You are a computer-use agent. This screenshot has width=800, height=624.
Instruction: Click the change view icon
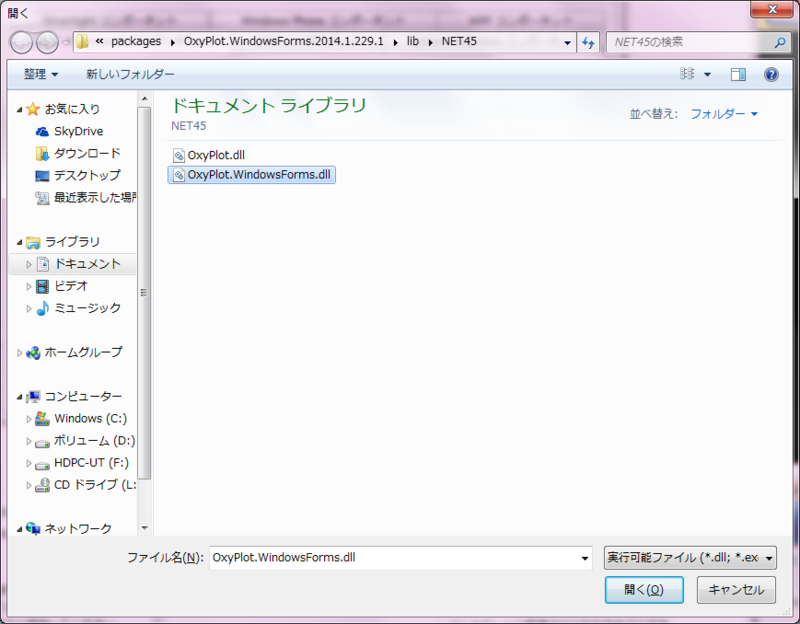pyautogui.click(x=687, y=74)
